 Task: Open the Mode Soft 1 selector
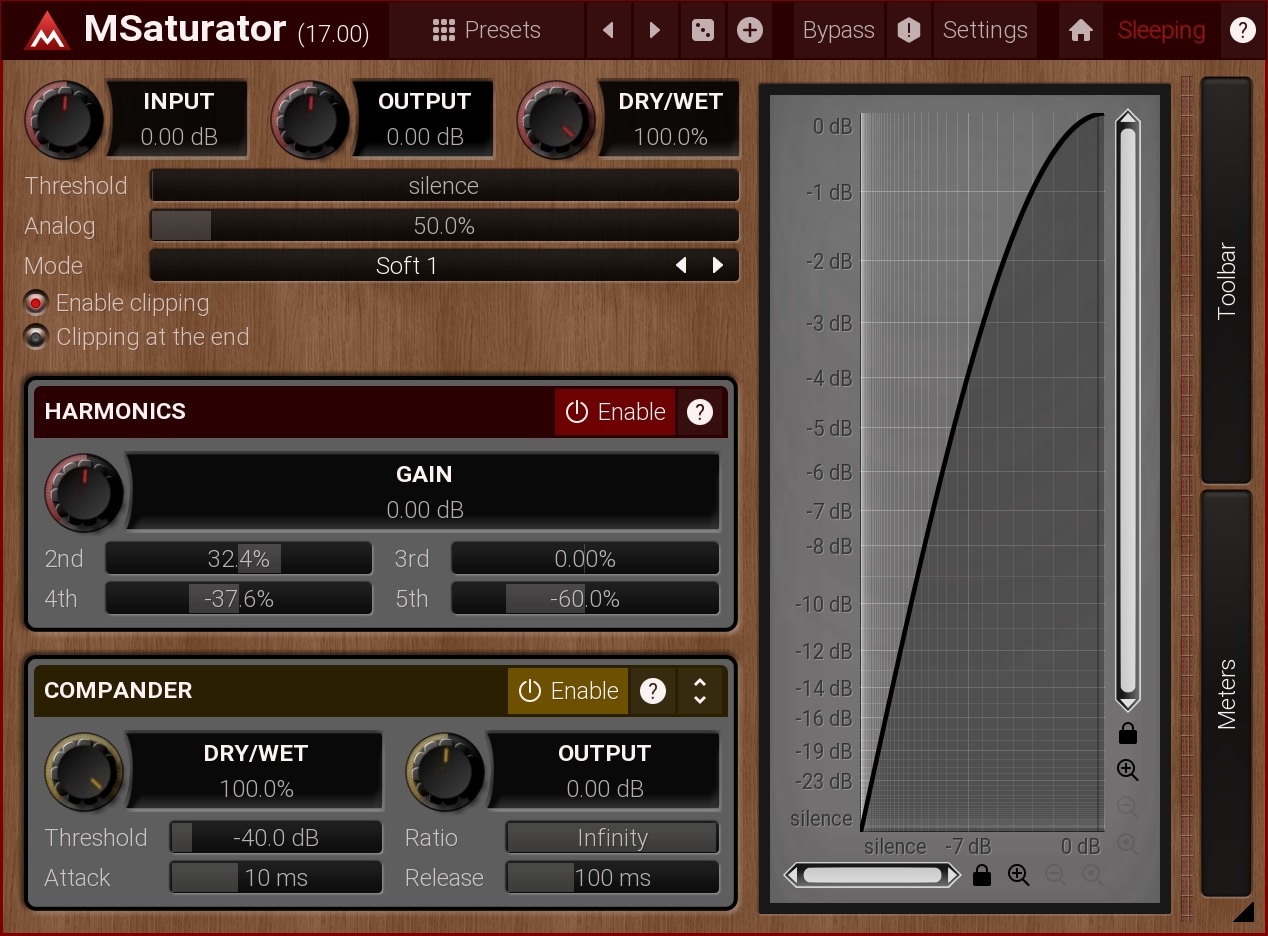(x=406, y=266)
